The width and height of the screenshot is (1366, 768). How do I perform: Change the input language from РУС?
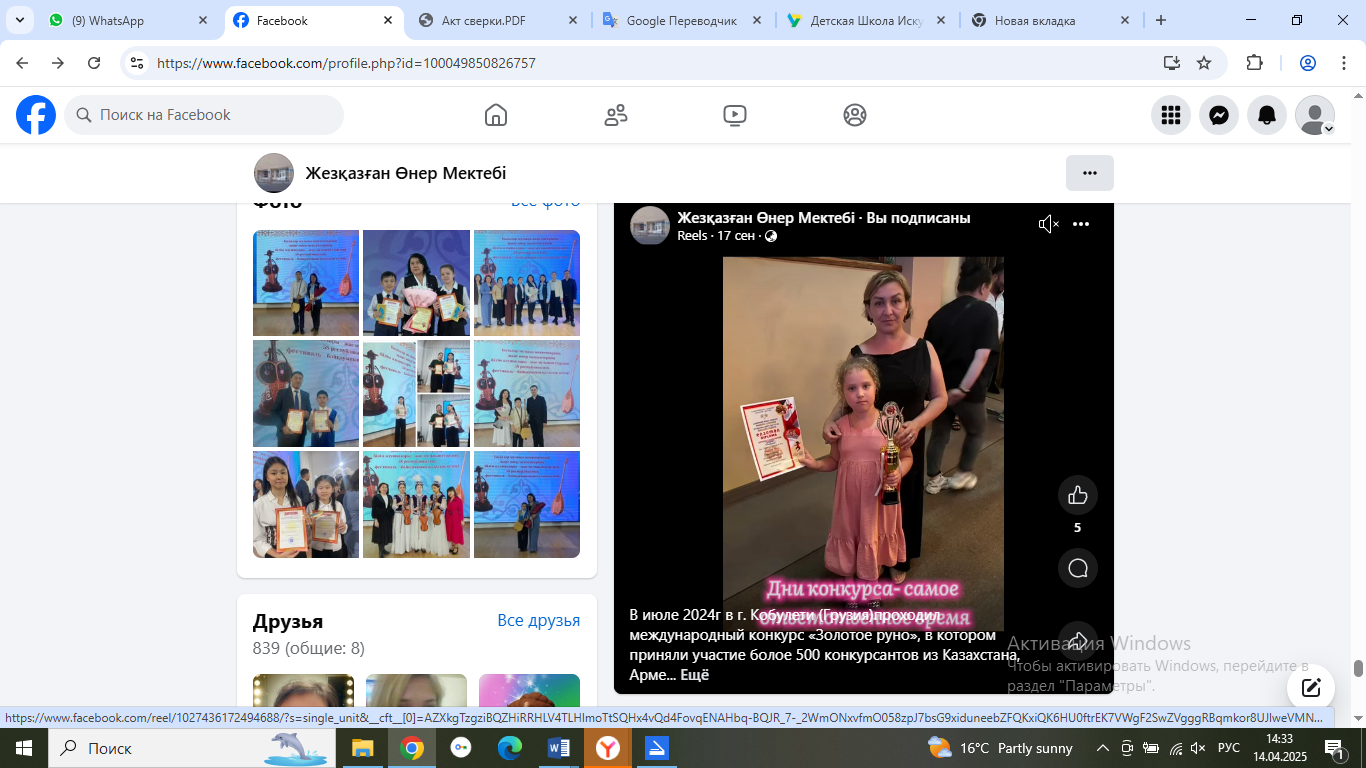1229,748
